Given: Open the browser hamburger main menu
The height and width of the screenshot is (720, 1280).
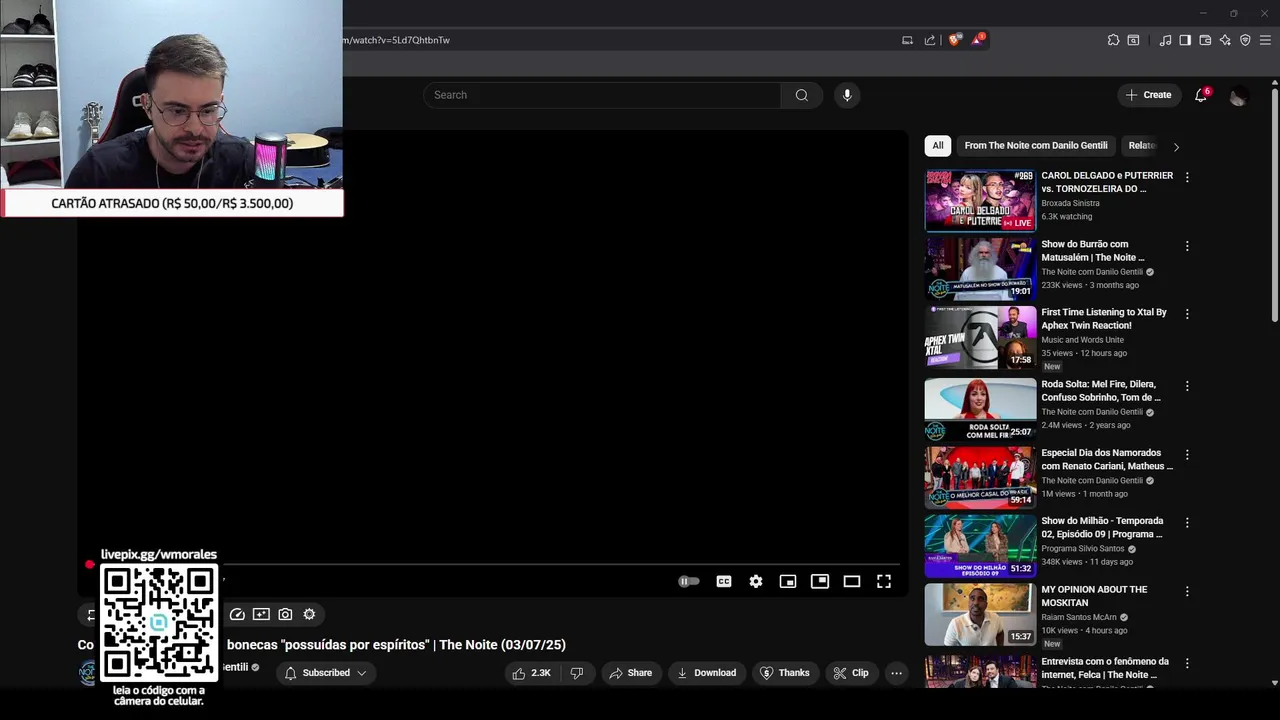Looking at the screenshot, I should 1265,40.
